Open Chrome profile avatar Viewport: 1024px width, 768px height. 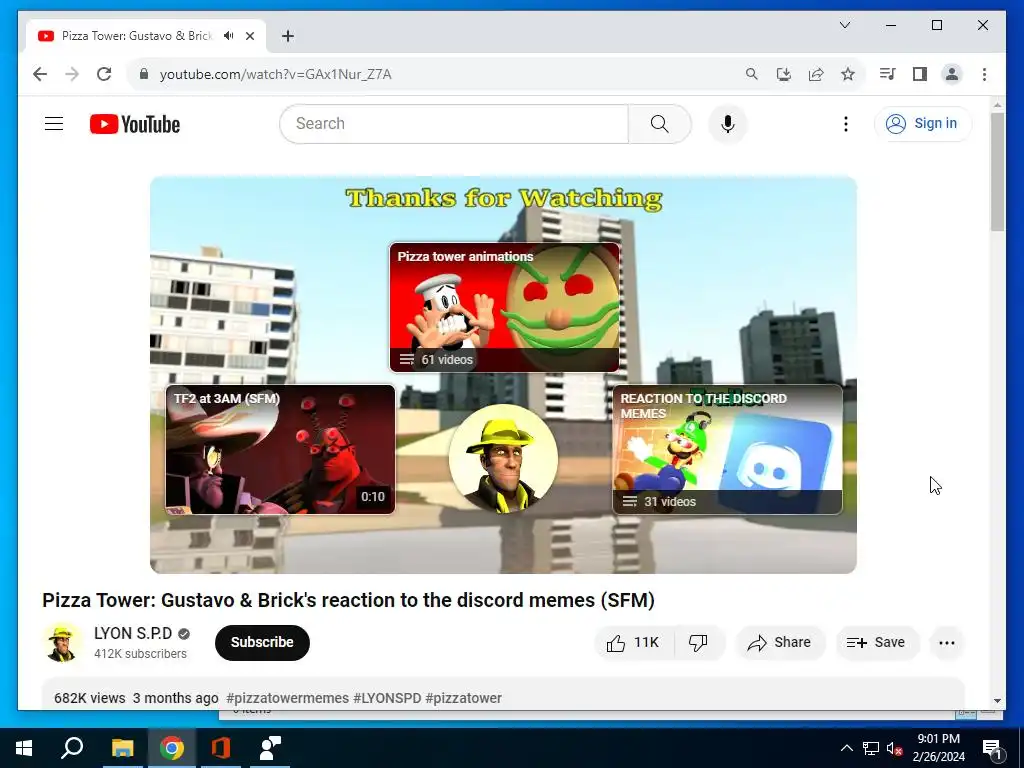pyautogui.click(x=952, y=74)
